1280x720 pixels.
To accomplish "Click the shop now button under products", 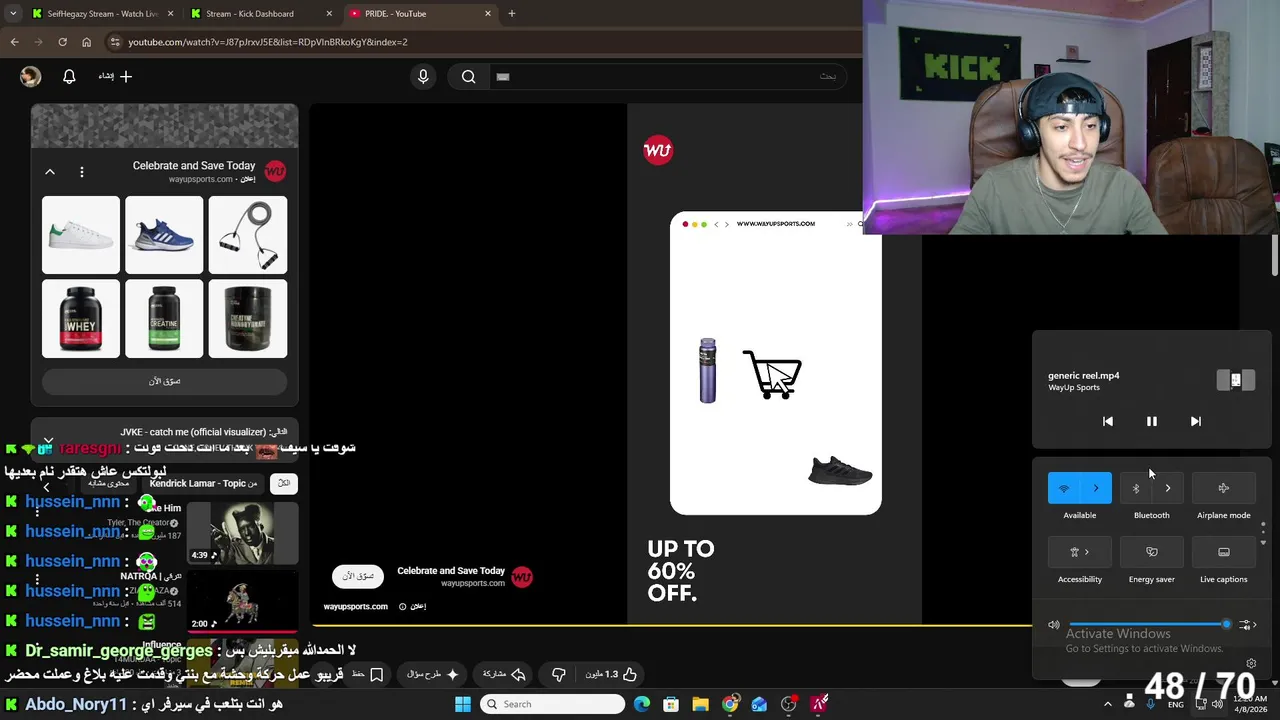I will [164, 381].
